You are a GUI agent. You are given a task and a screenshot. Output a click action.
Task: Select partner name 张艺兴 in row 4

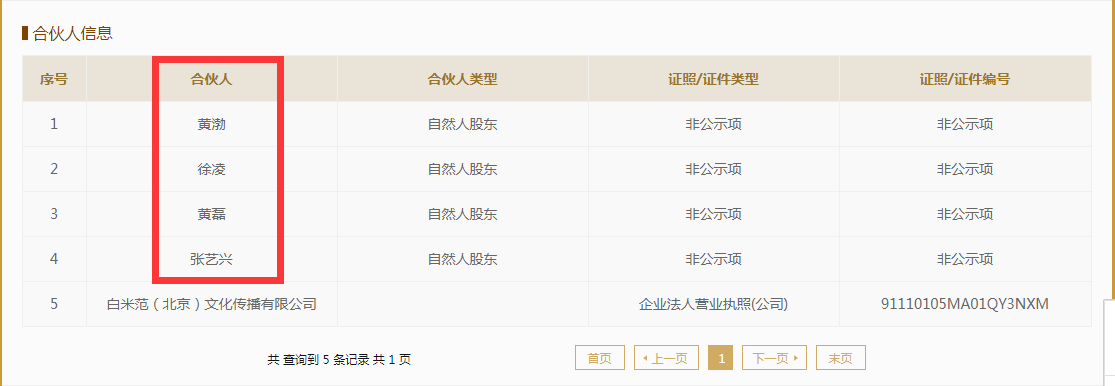212,259
